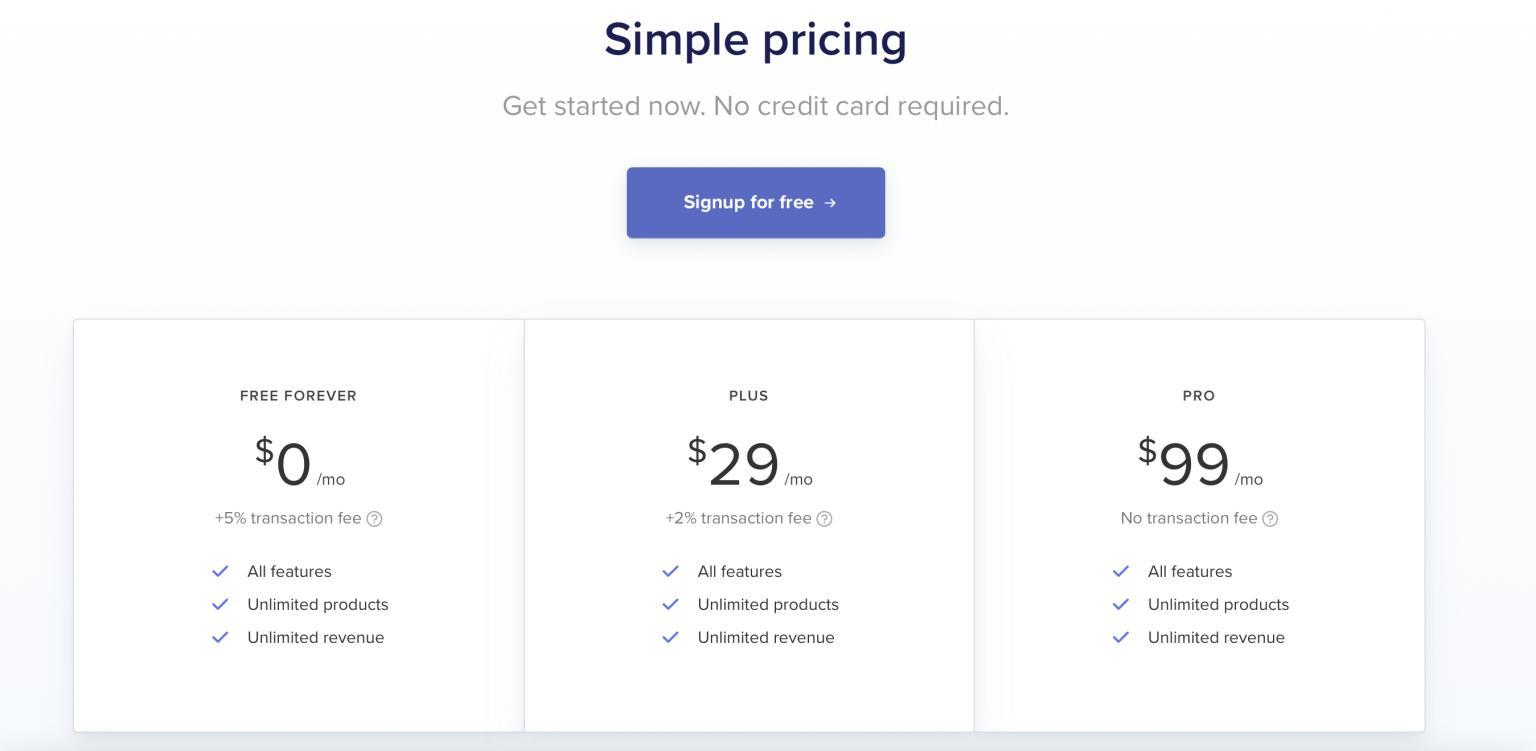The image size is (1536, 751).
Task: Select the PLUS plan header
Action: pos(748,395)
